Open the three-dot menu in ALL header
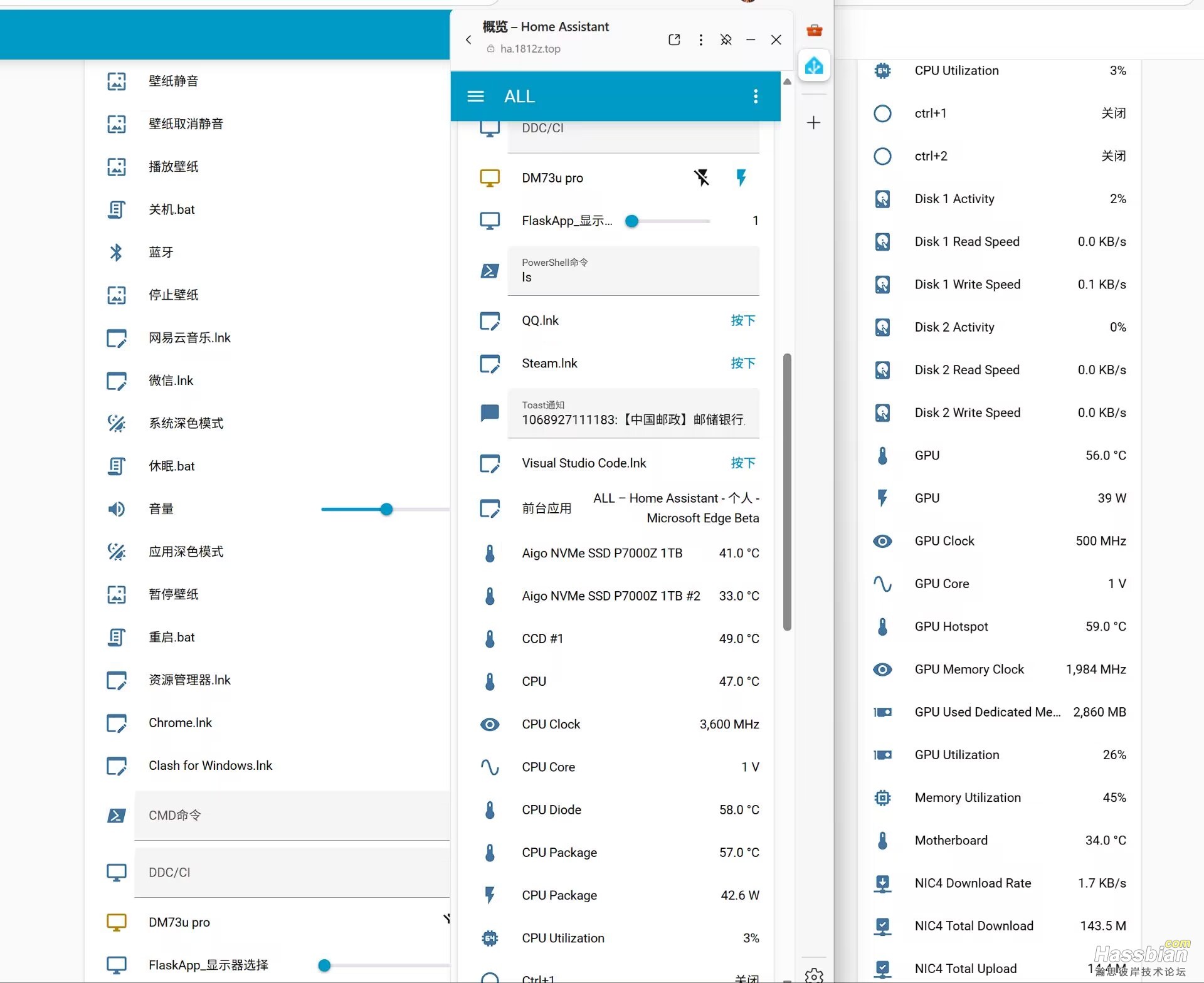 (756, 96)
